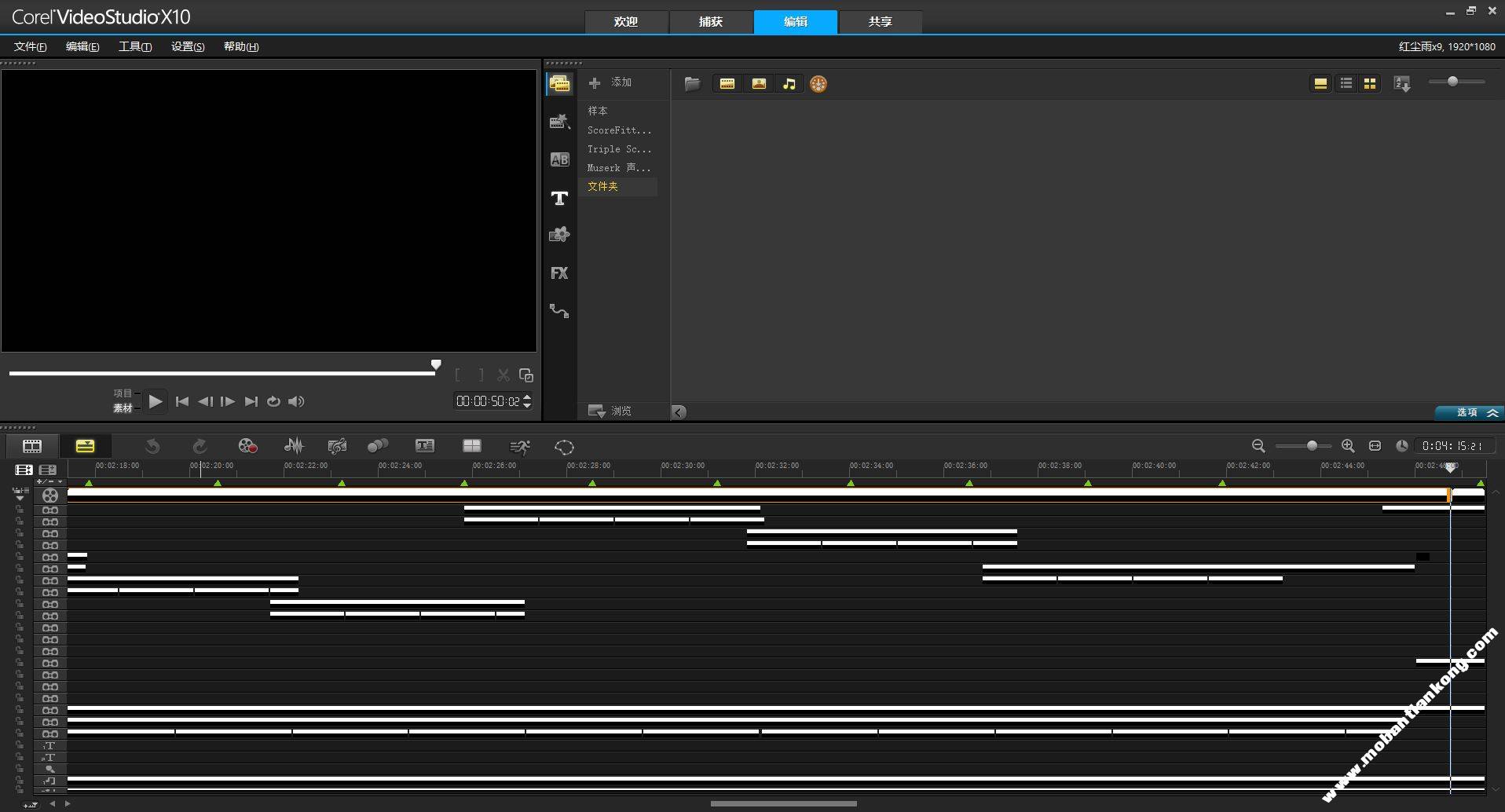The width and height of the screenshot is (1505, 812).
Task: Open the Transition (AB) library
Action: (x=559, y=159)
